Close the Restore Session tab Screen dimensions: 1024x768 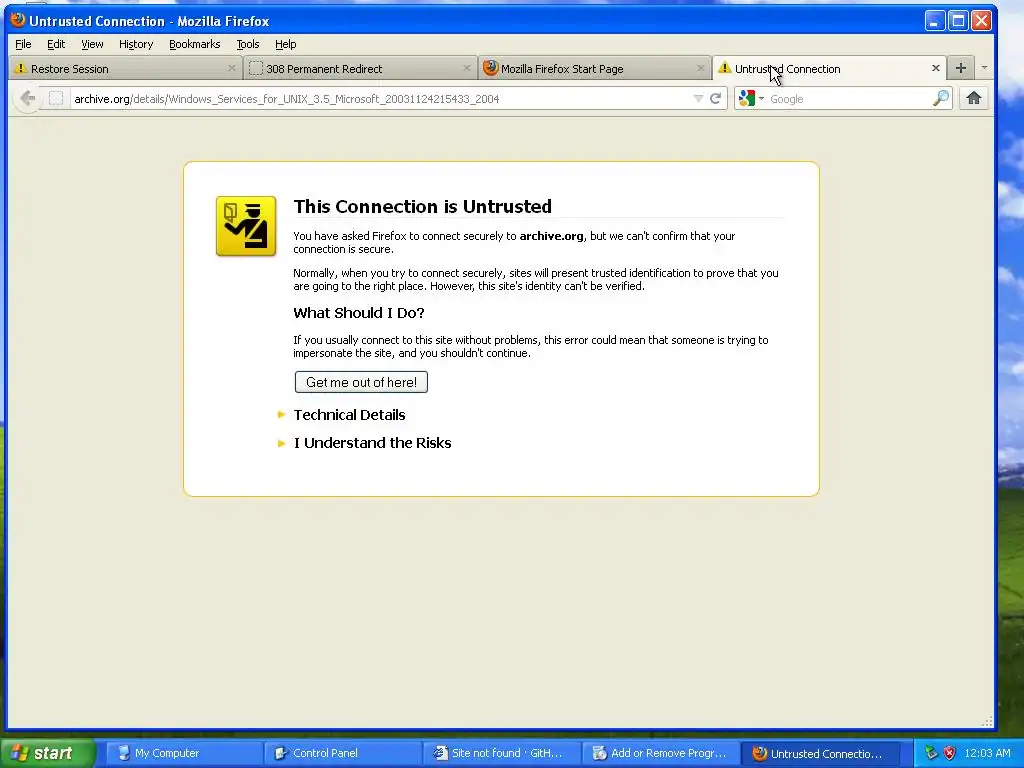click(231, 68)
